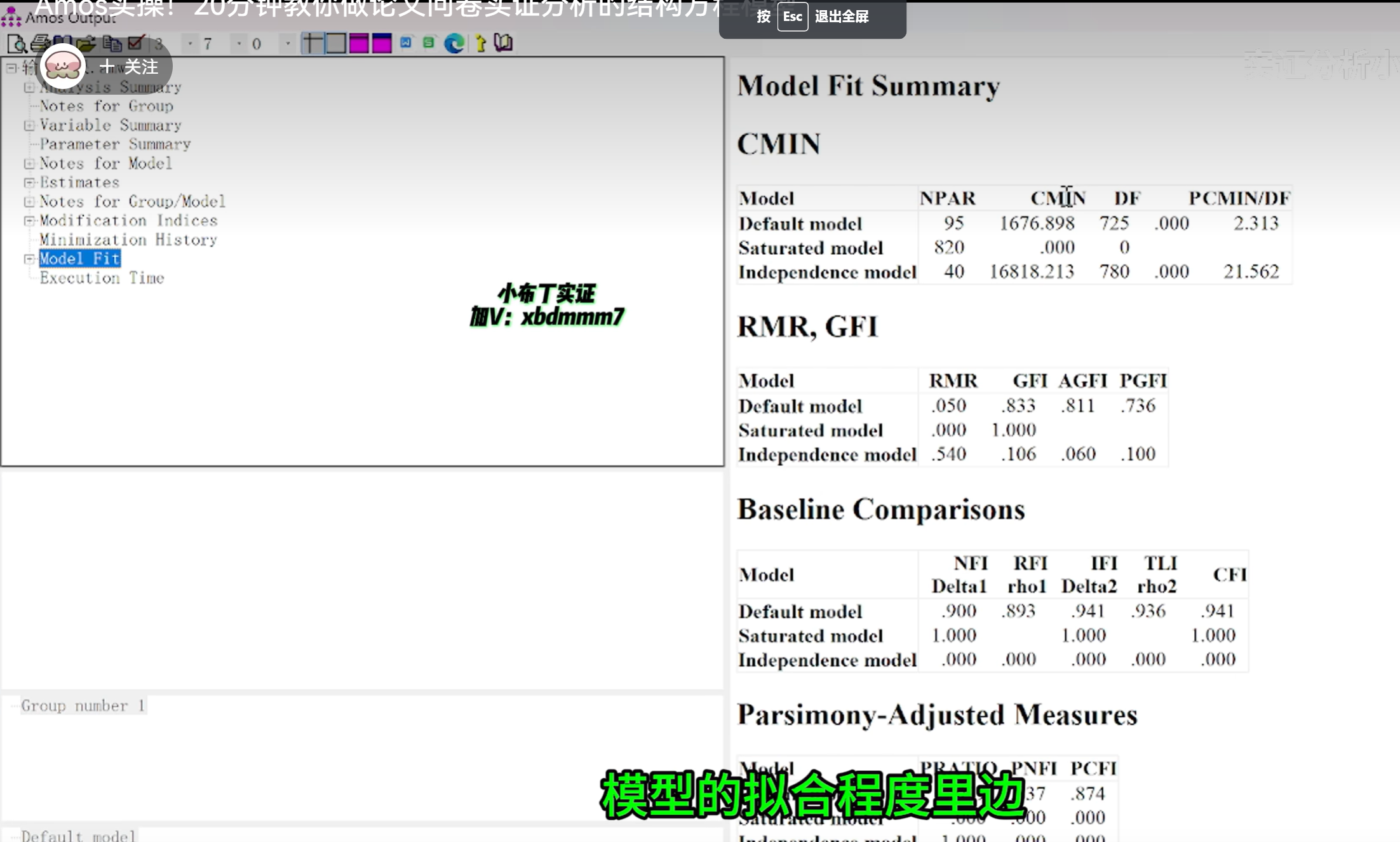
Task: Click the green spreadsheet export icon
Action: 429,43
